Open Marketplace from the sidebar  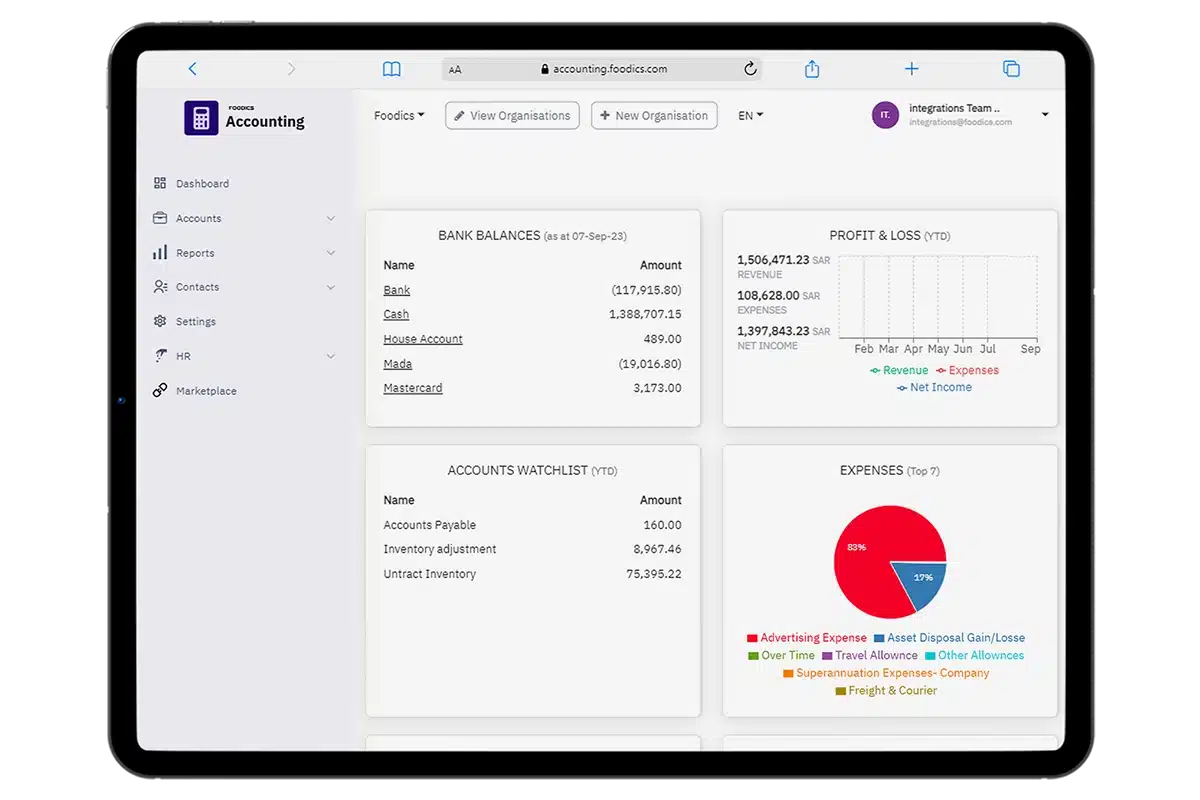(206, 391)
